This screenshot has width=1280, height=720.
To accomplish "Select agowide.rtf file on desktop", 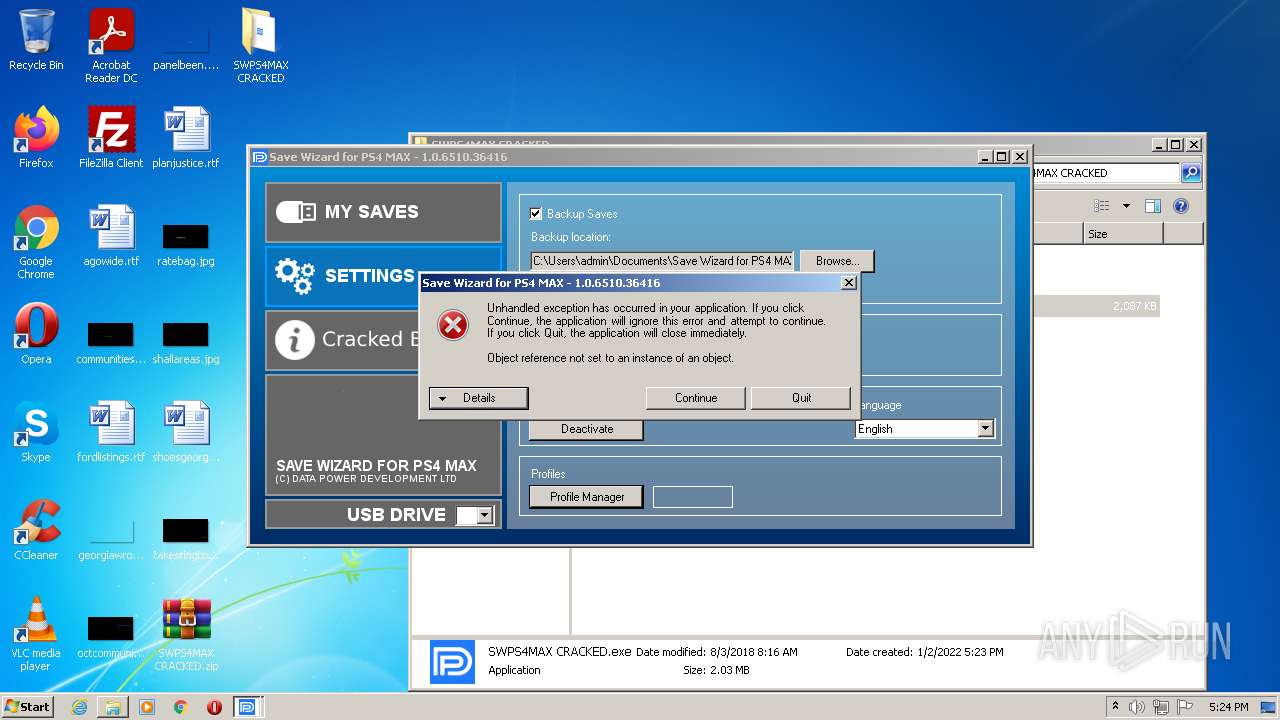I will (111, 236).
